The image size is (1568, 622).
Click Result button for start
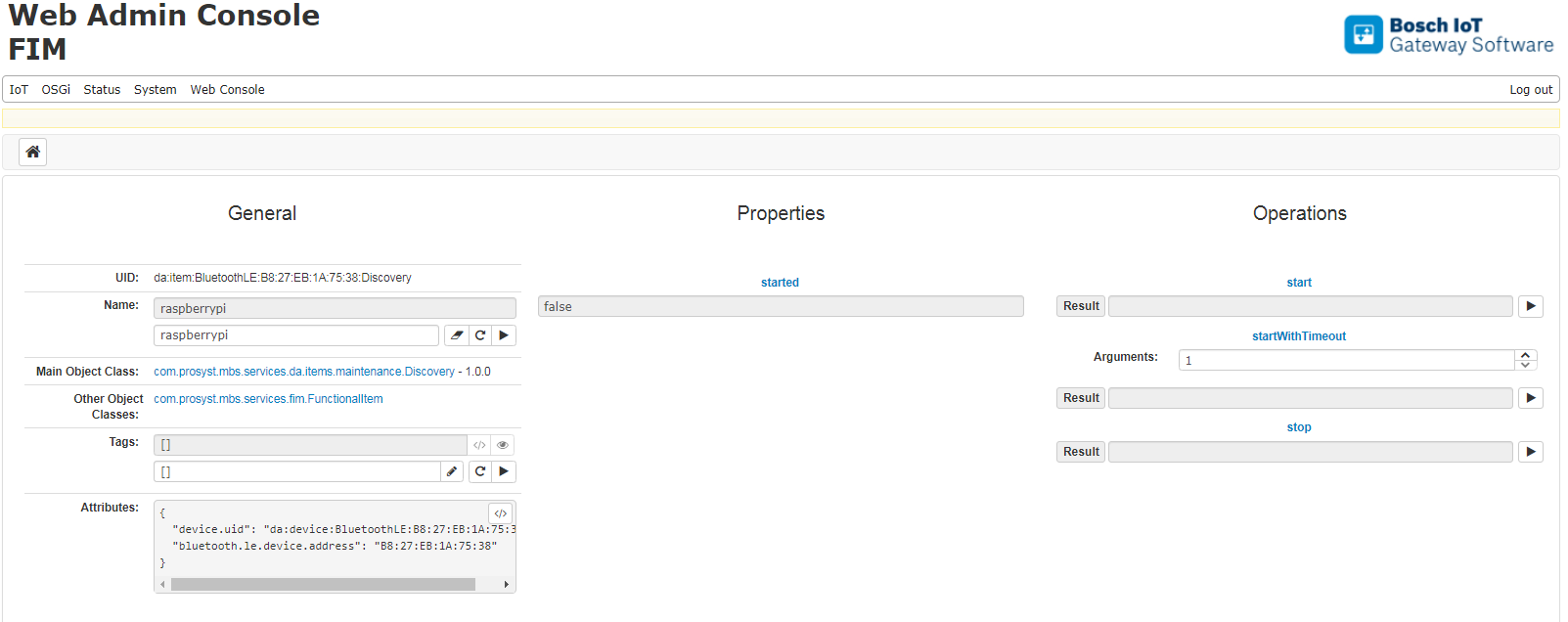(x=1081, y=306)
